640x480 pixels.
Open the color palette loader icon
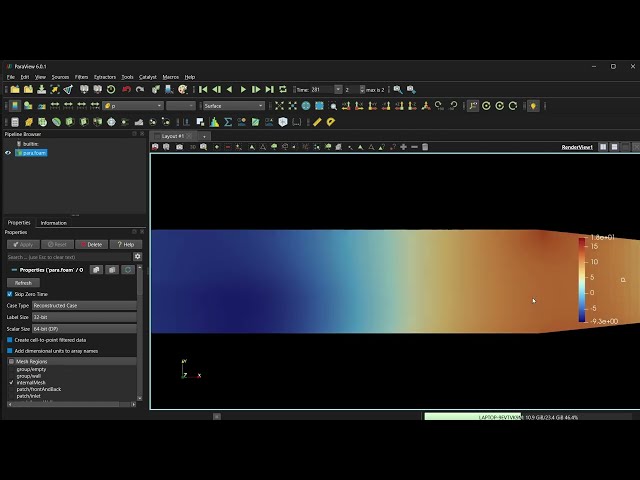[x=182, y=89]
